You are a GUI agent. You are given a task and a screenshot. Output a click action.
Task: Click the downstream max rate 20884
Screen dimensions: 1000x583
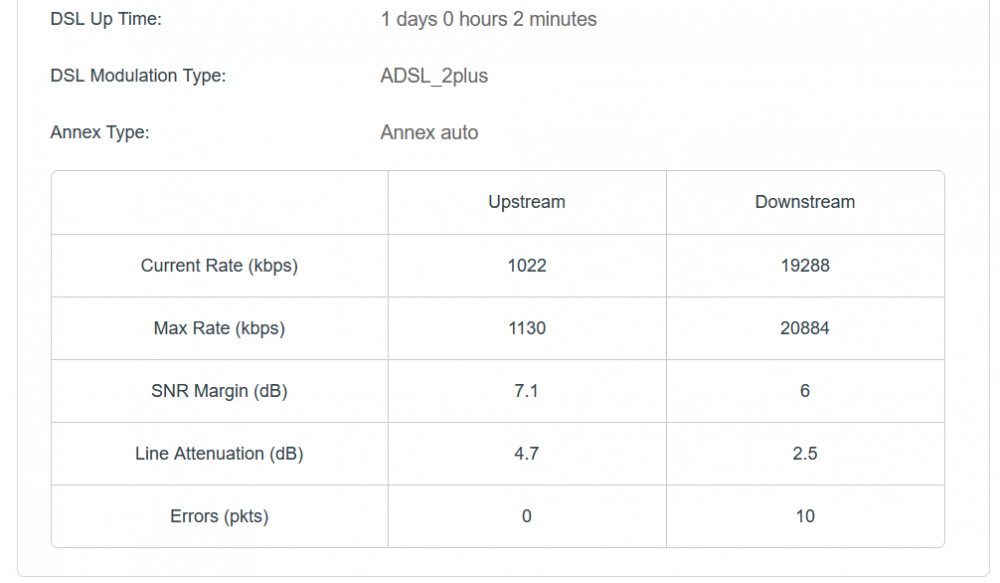[x=804, y=328]
